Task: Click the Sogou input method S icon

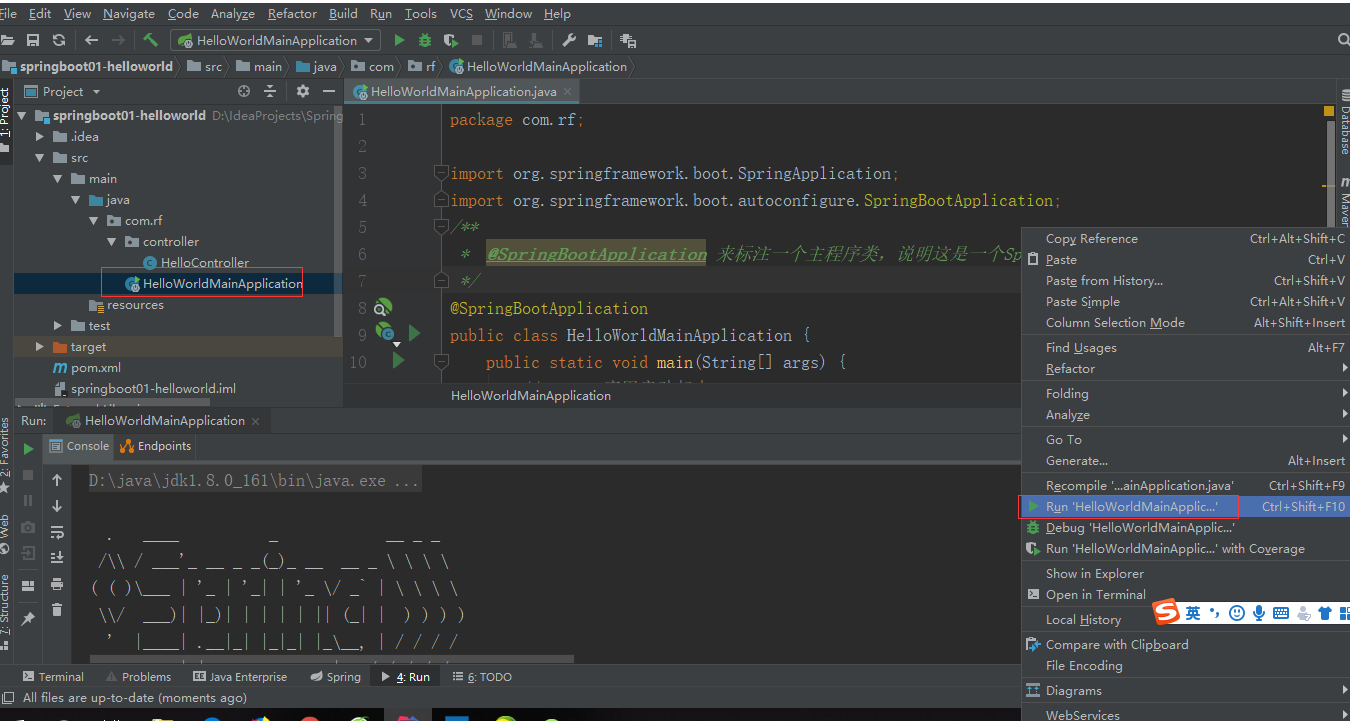Action: click(x=1165, y=612)
